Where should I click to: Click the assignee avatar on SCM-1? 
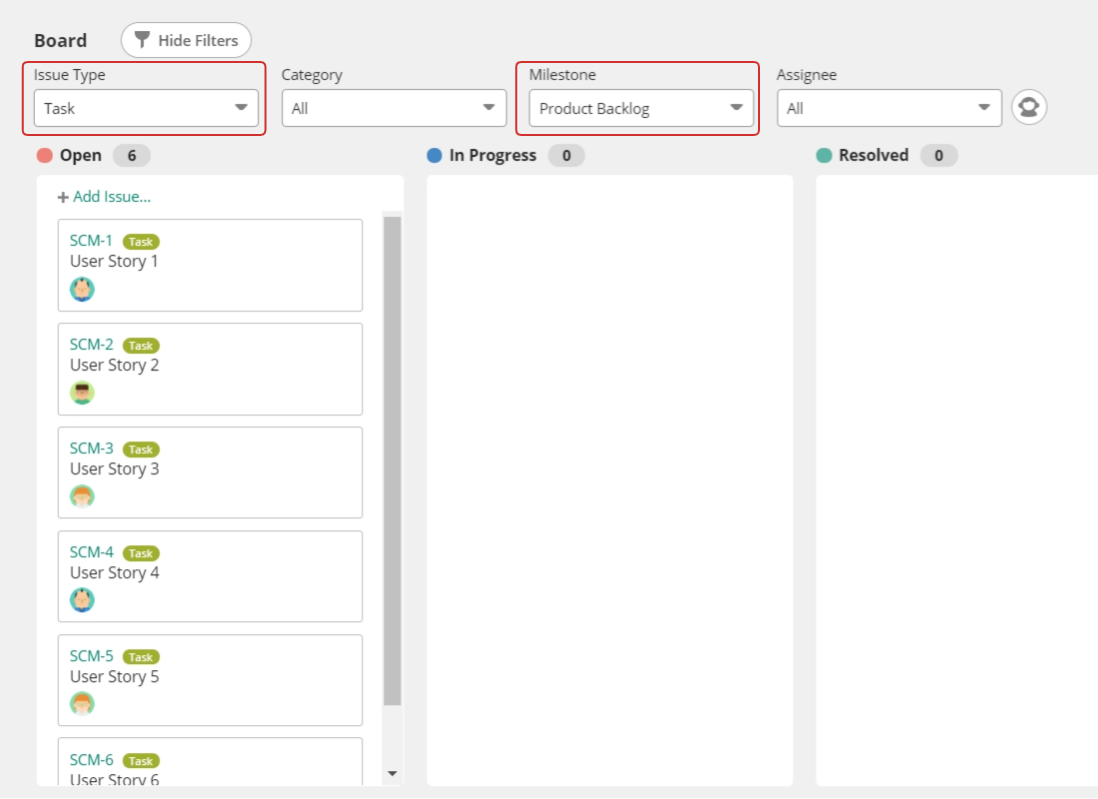click(x=81, y=289)
